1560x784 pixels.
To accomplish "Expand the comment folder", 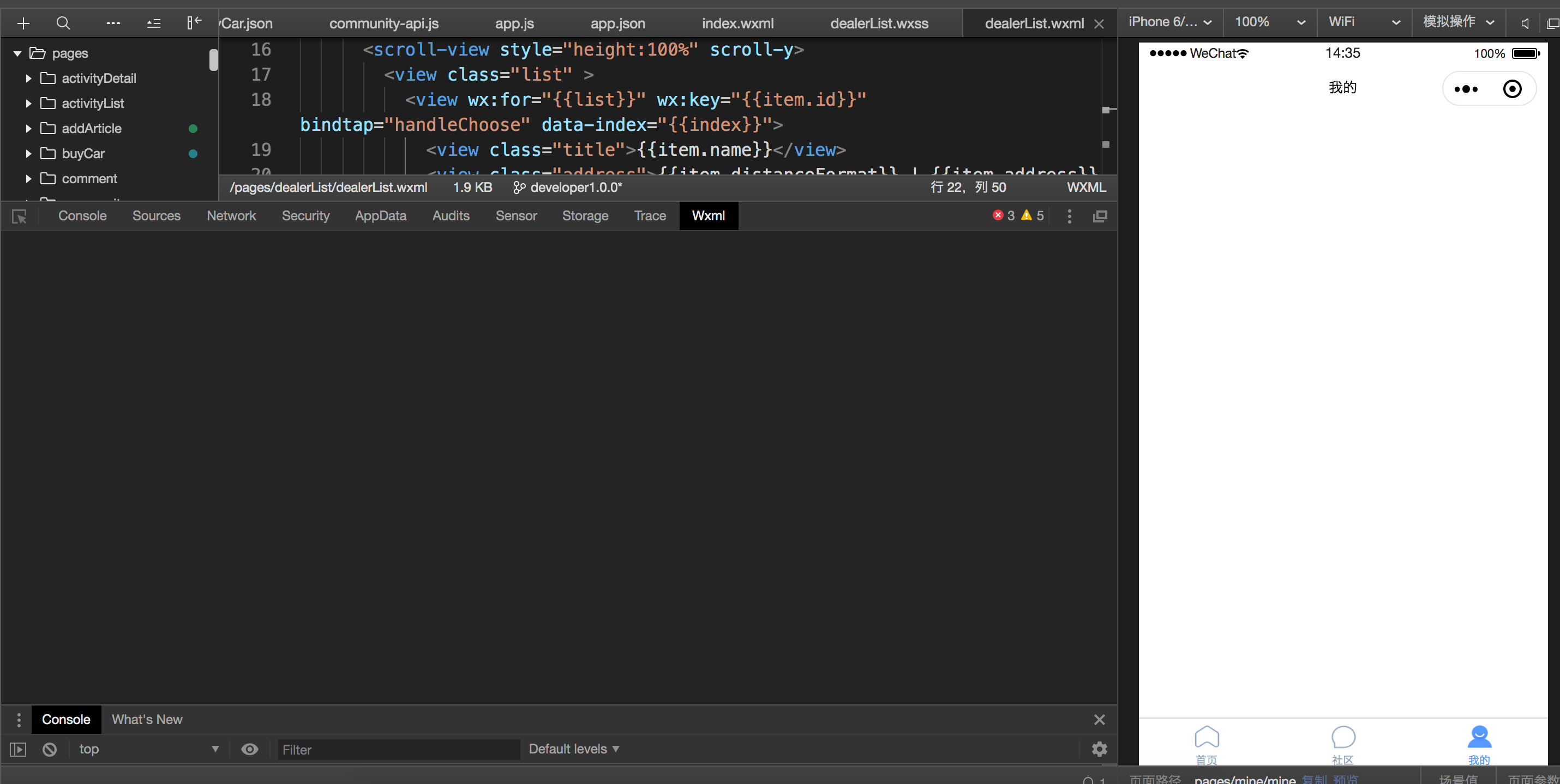I will click(28, 179).
